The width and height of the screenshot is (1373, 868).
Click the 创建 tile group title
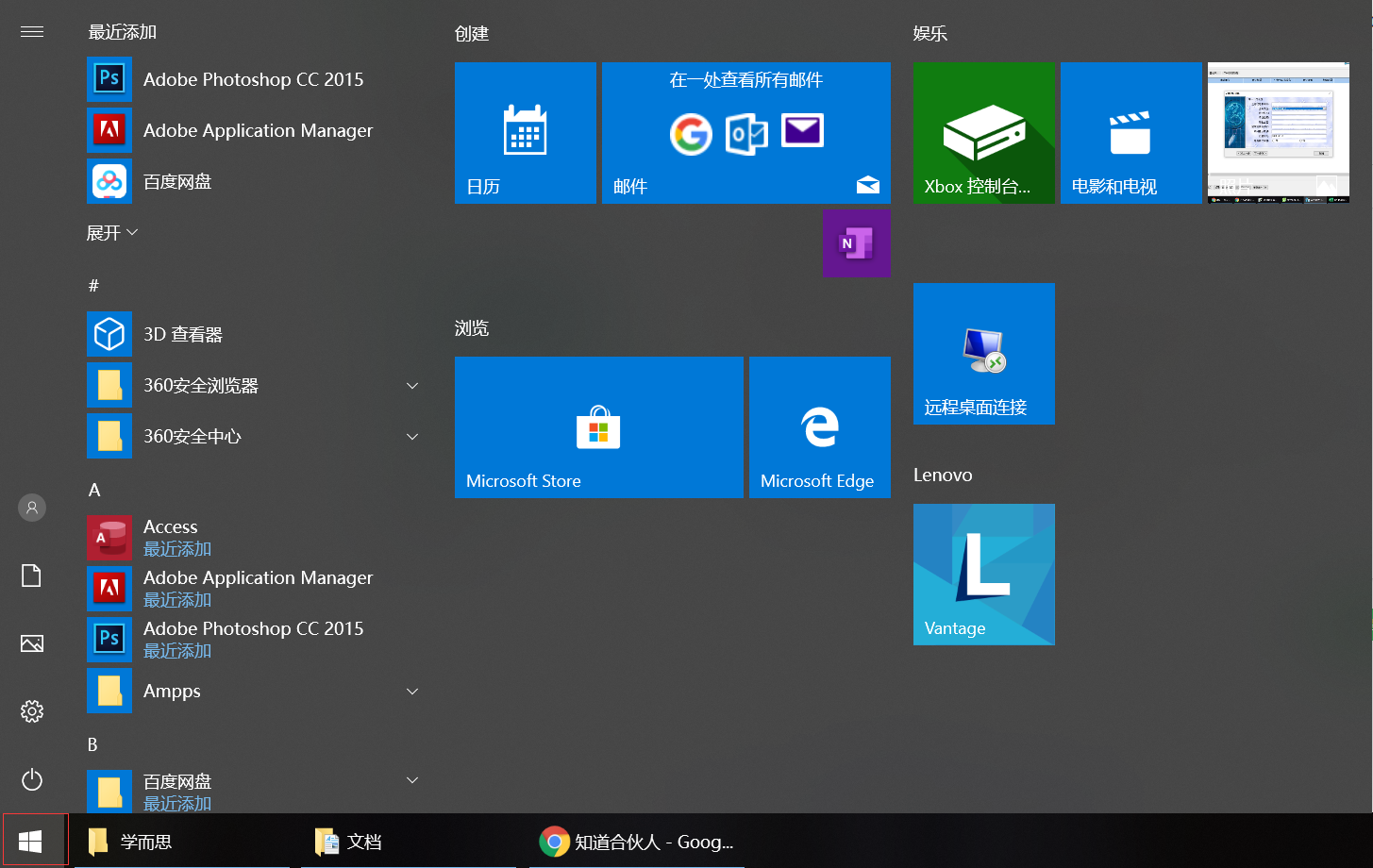[472, 34]
